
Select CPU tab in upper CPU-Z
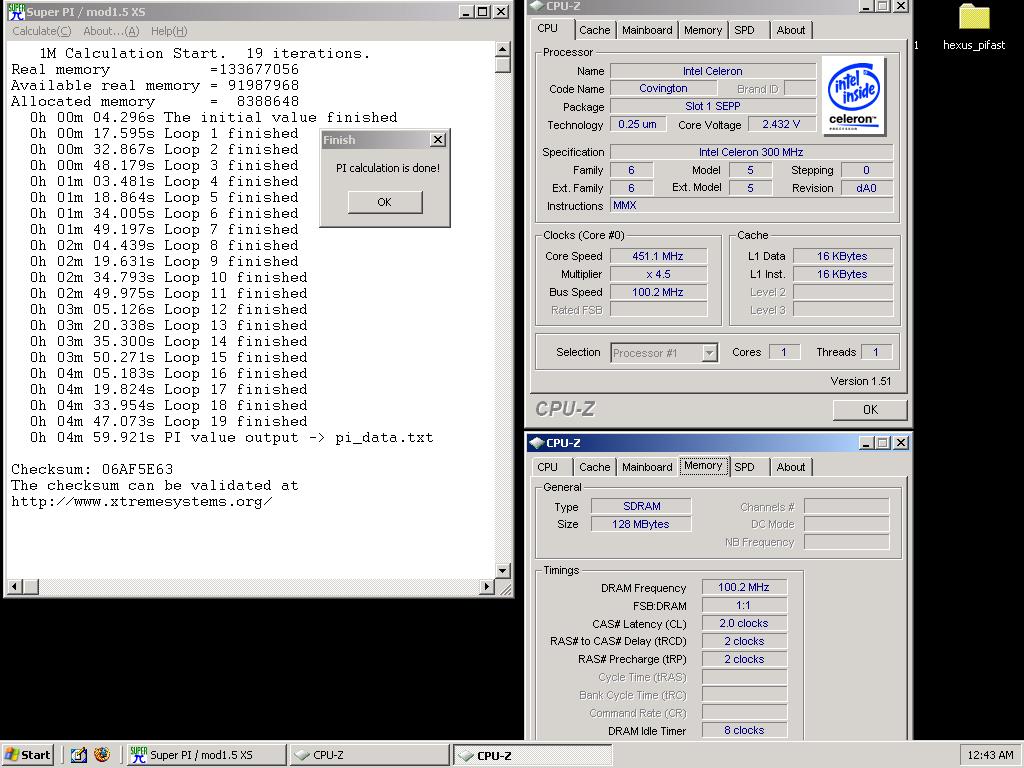547,29
